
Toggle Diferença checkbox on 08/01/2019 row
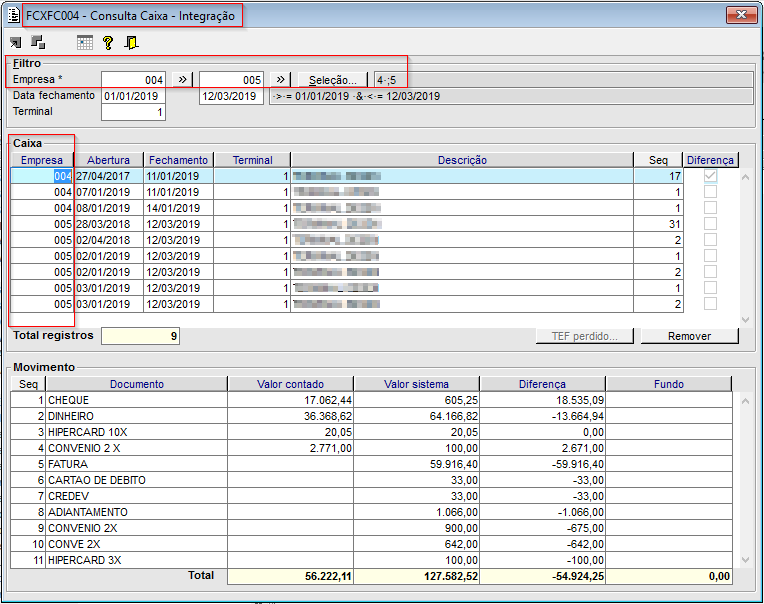coord(710,208)
